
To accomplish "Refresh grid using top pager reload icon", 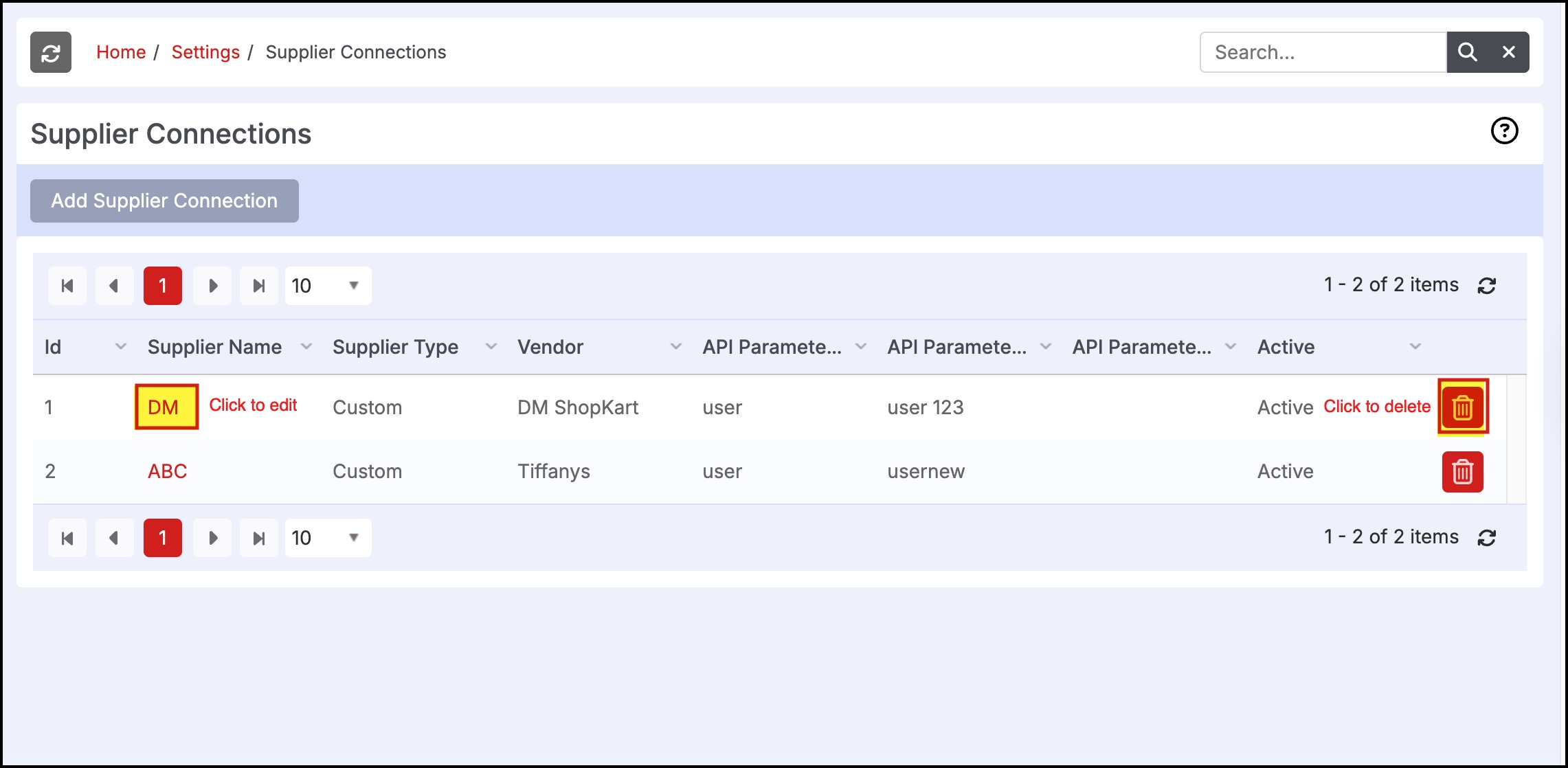I will click(x=1487, y=286).
